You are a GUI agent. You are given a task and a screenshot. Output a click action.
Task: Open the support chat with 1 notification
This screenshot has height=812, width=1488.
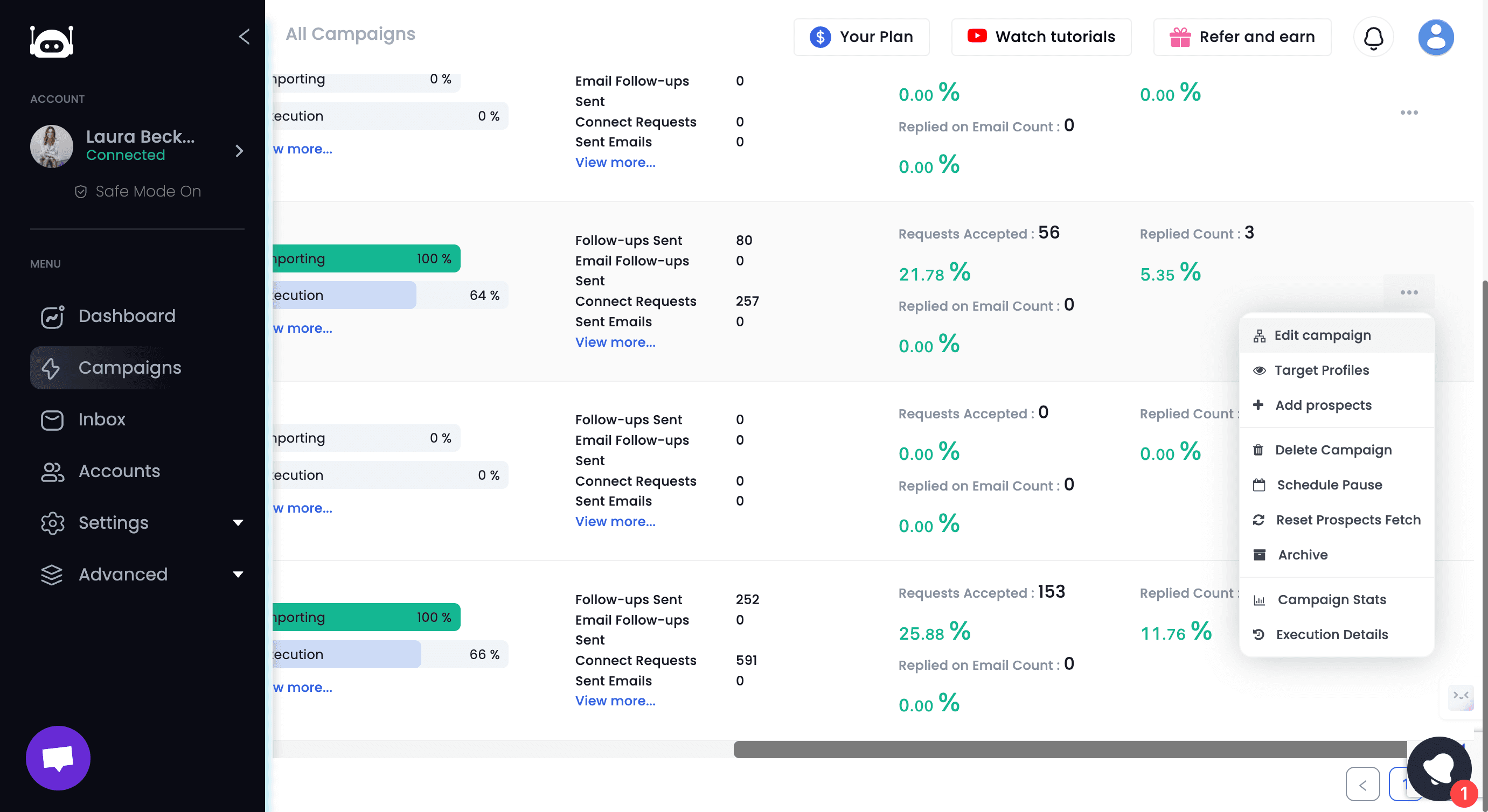click(1439, 768)
